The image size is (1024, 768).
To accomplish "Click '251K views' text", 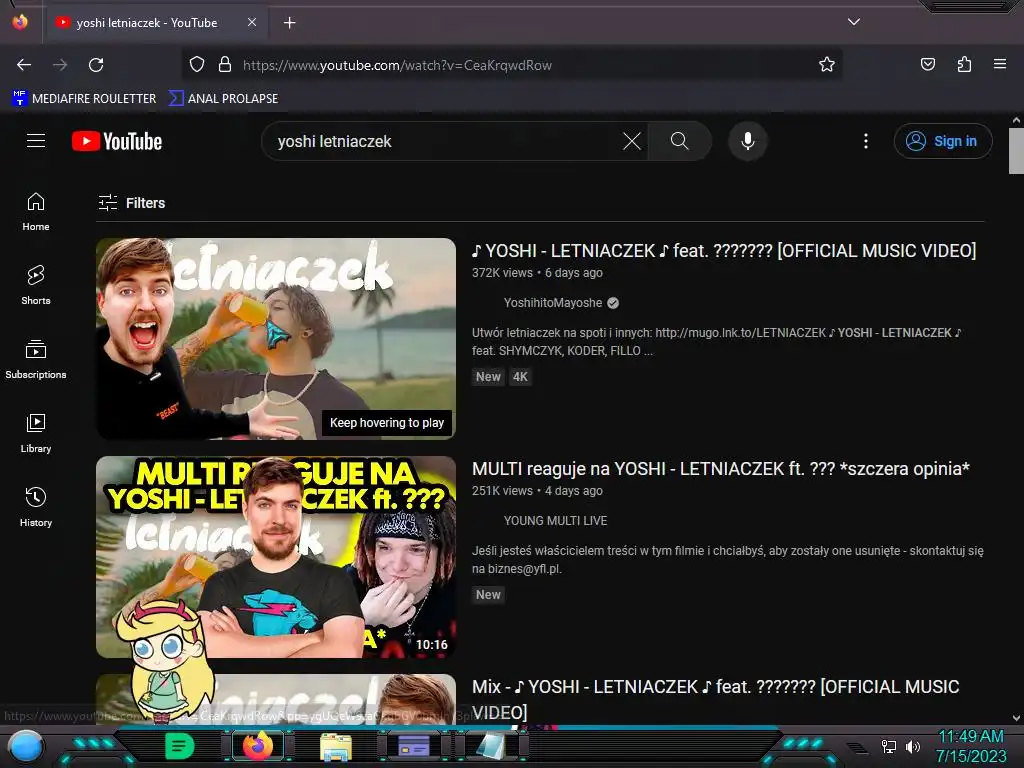I will 502,491.
